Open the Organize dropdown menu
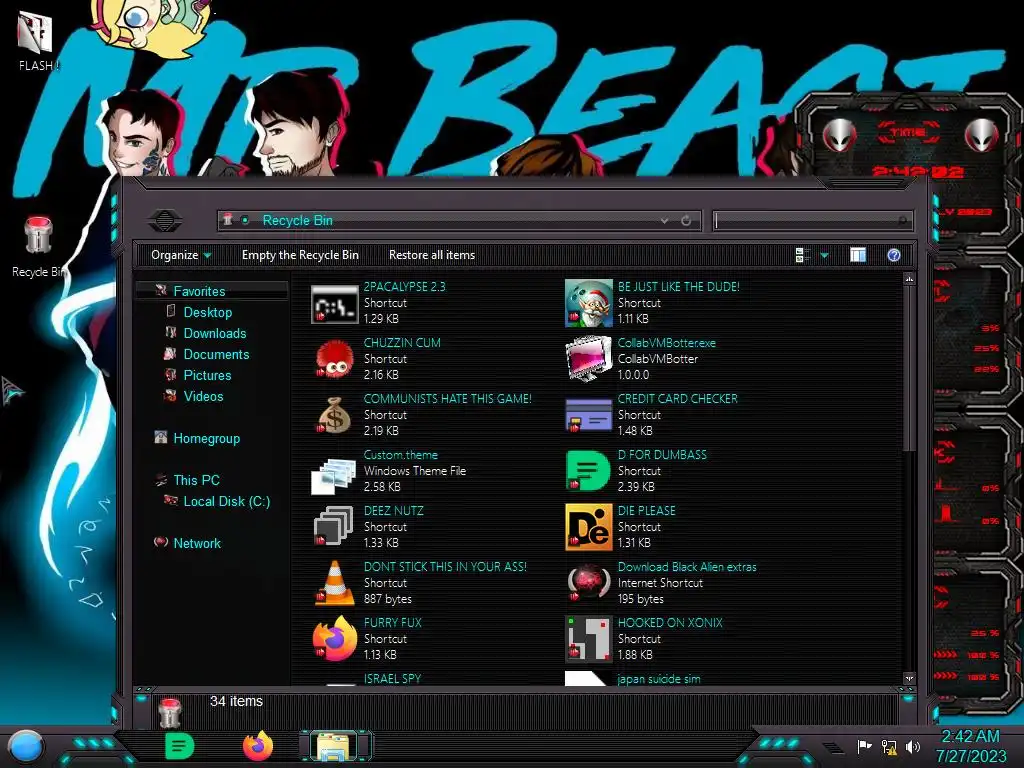1024x768 pixels. click(181, 255)
